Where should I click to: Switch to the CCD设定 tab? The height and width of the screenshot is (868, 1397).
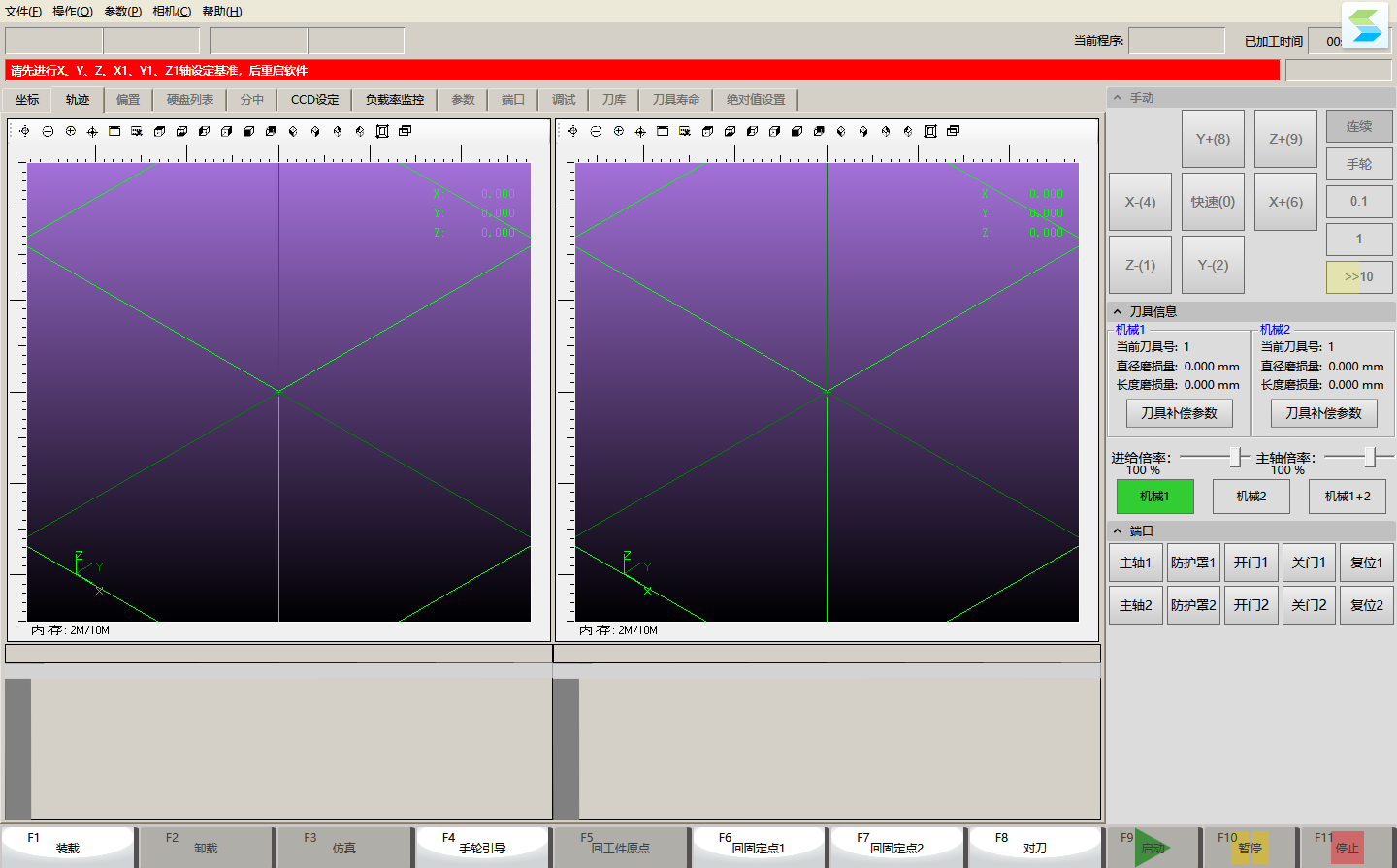click(315, 100)
